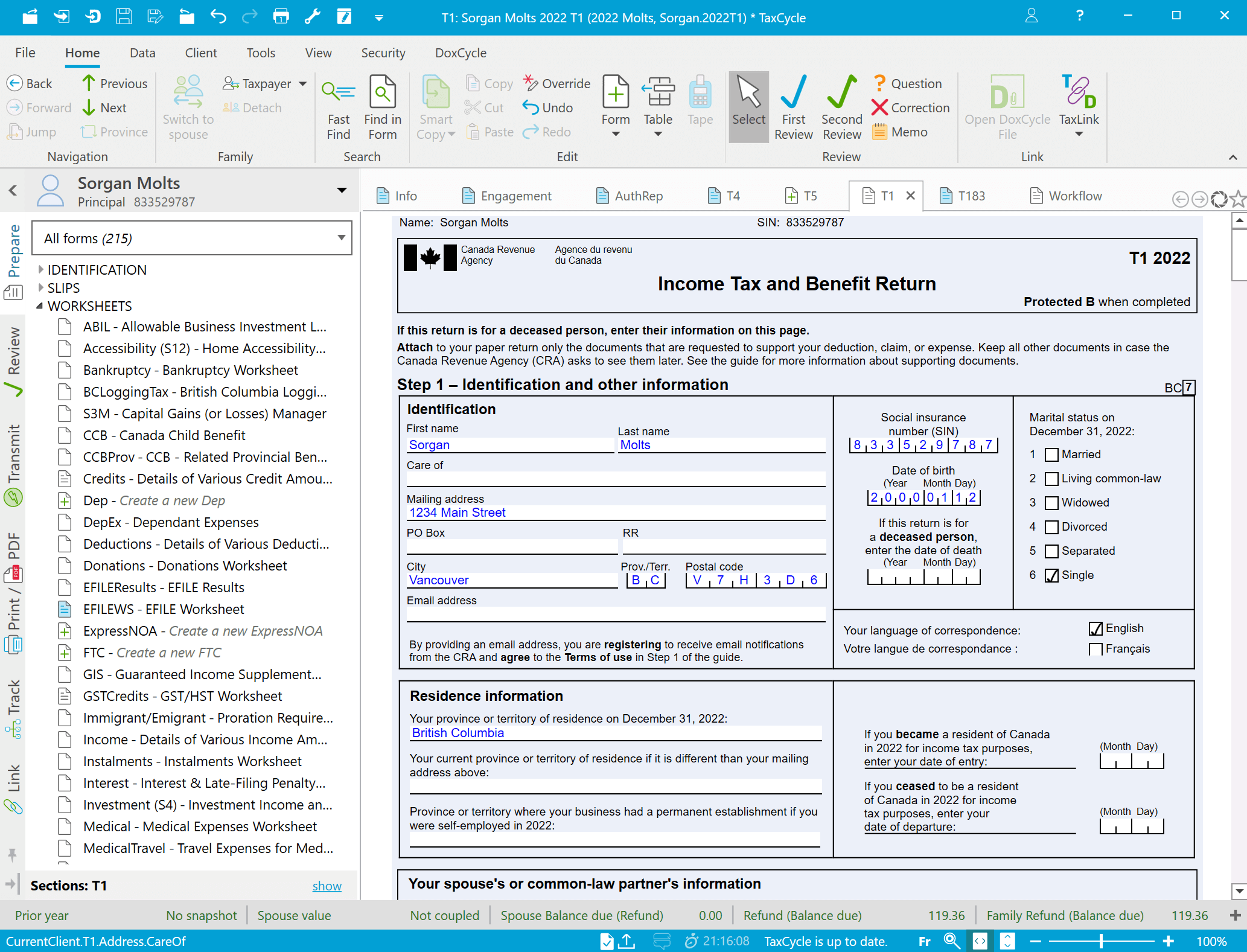Mark First Review checkmark
The image size is (1247, 952).
pyautogui.click(x=793, y=107)
